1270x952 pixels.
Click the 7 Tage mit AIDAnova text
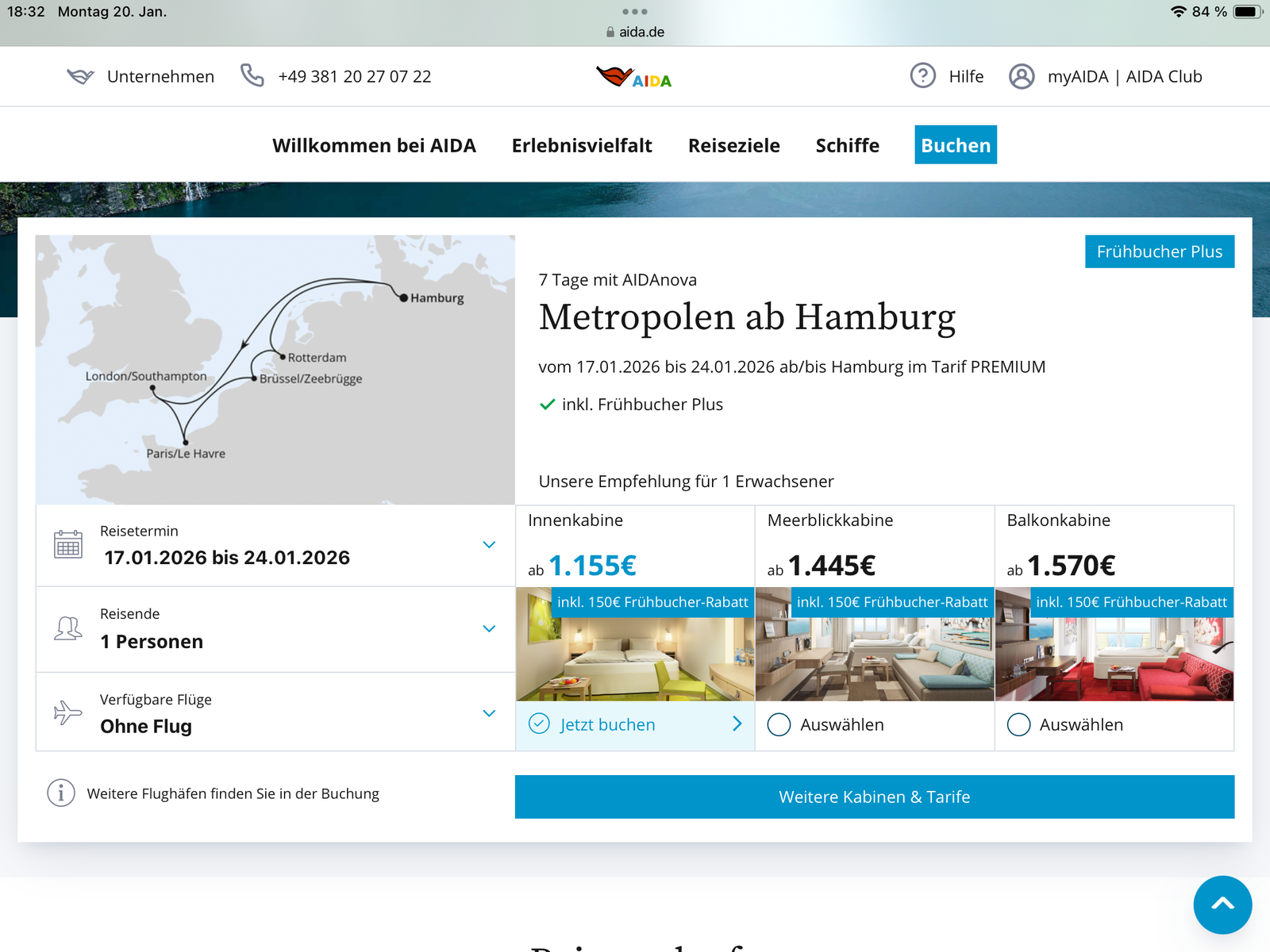(x=618, y=280)
